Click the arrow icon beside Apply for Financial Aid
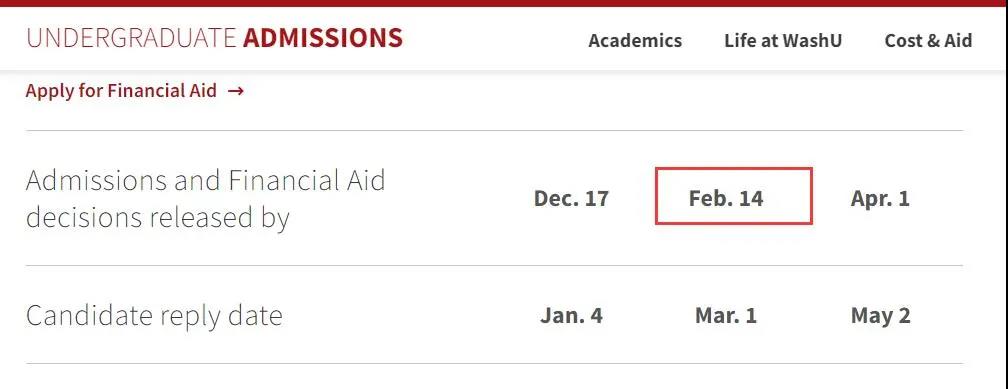1008x389 pixels. (x=235, y=91)
